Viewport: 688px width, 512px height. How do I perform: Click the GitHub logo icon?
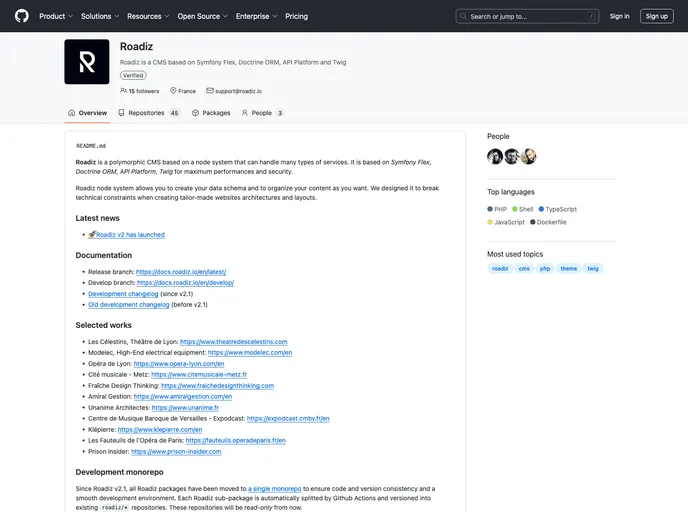pos(22,16)
